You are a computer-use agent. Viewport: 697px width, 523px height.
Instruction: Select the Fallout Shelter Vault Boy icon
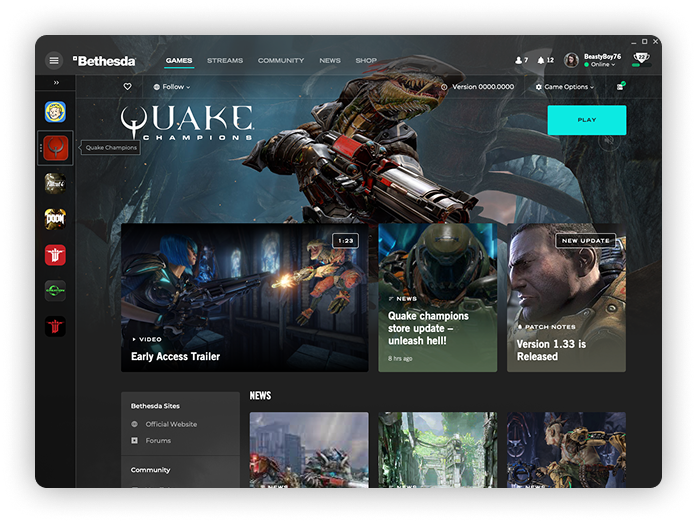click(x=56, y=112)
